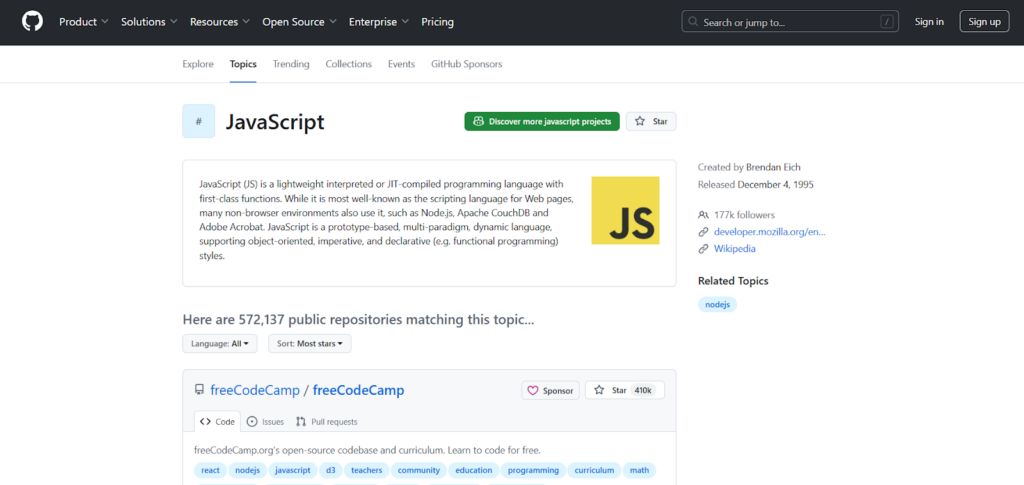This screenshot has width=1024, height=485.
Task: Switch to the repository Code tab
Action: (x=217, y=422)
